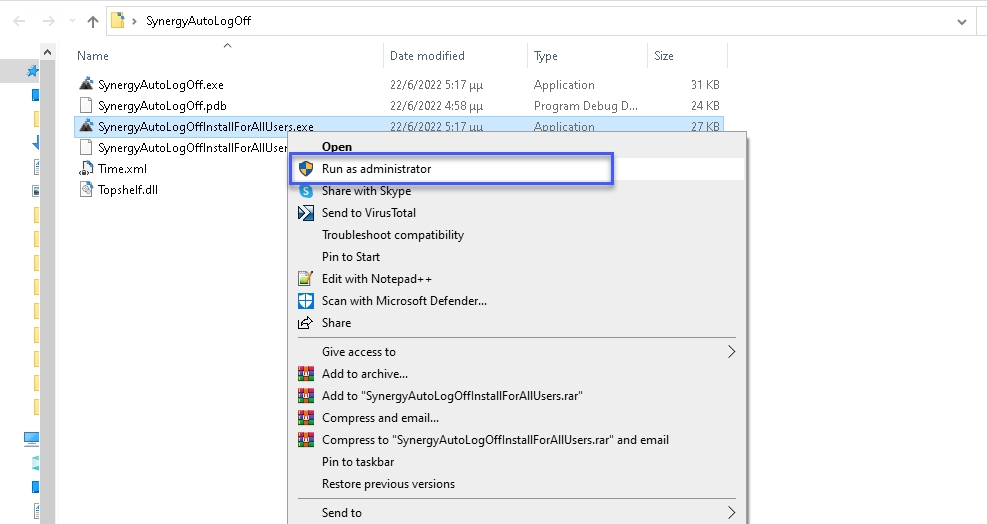987x524 pixels.
Task: Select SynergyAutoLogOffInstallForAllUsers.exe icon
Action: click(86, 126)
